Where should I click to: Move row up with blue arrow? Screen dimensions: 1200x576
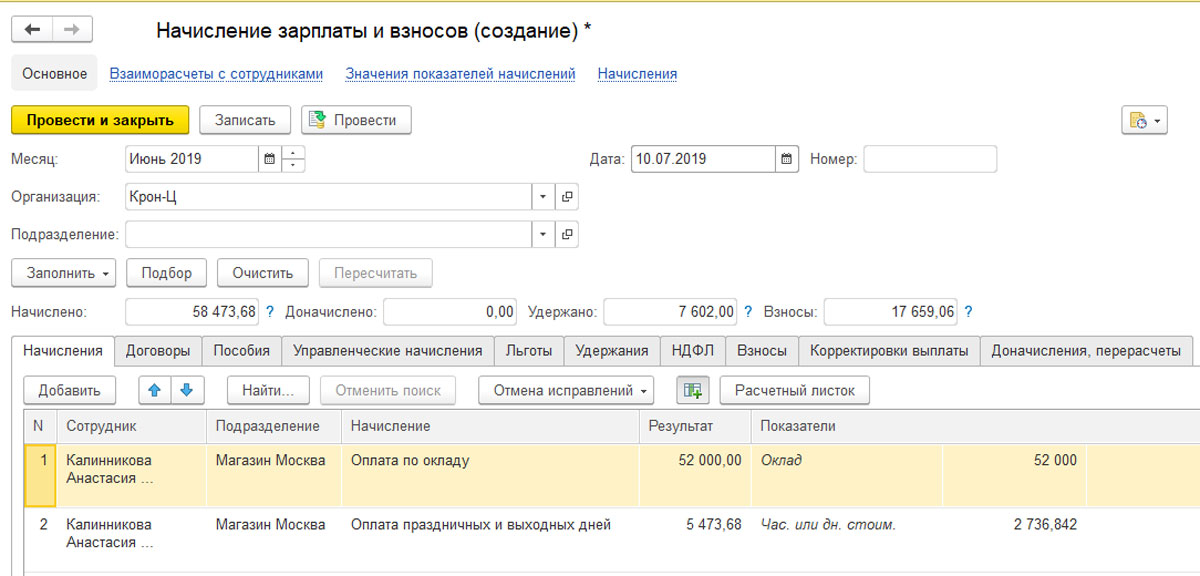click(x=154, y=390)
